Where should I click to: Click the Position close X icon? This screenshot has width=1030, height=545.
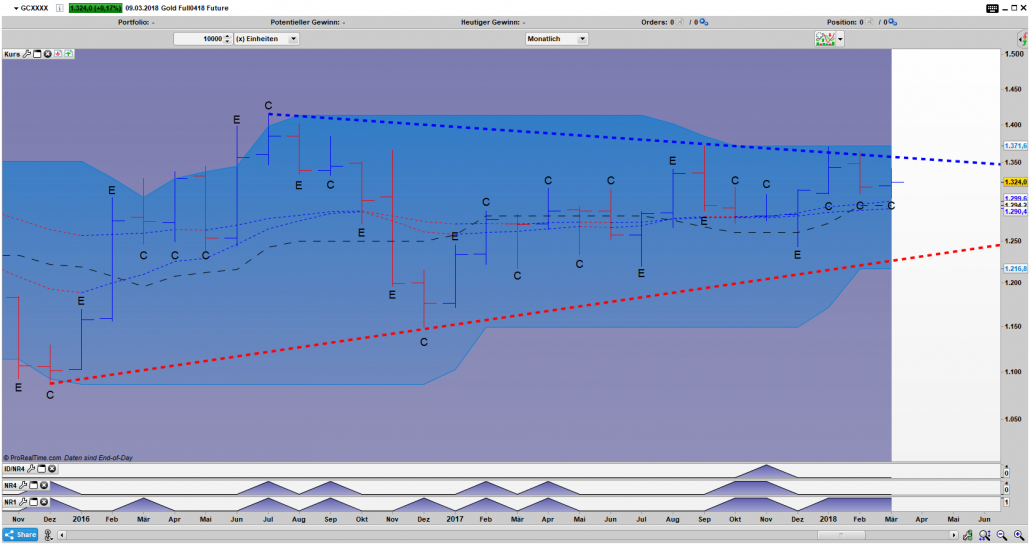(x=870, y=22)
